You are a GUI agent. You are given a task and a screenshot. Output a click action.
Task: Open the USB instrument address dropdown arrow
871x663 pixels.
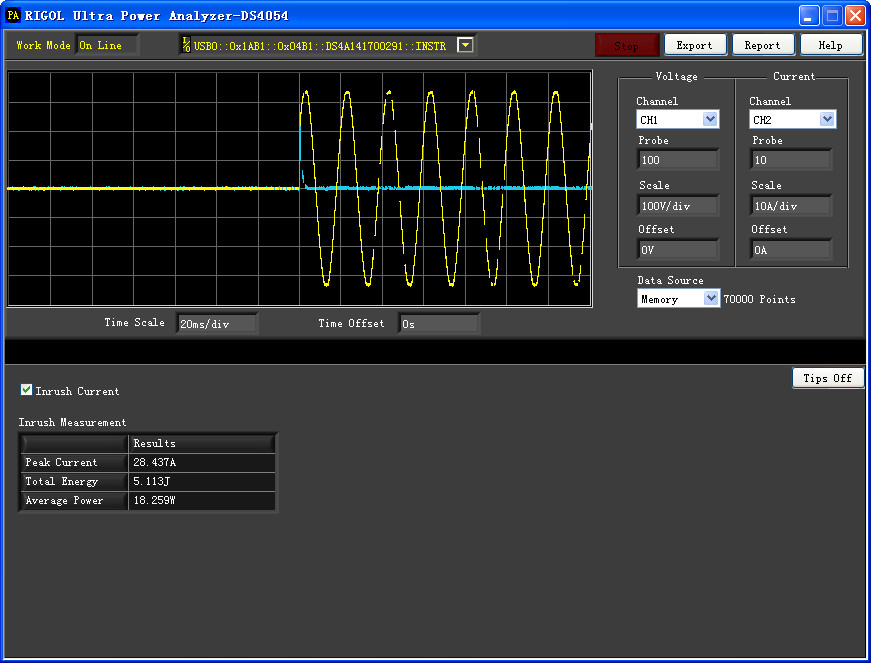(465, 45)
